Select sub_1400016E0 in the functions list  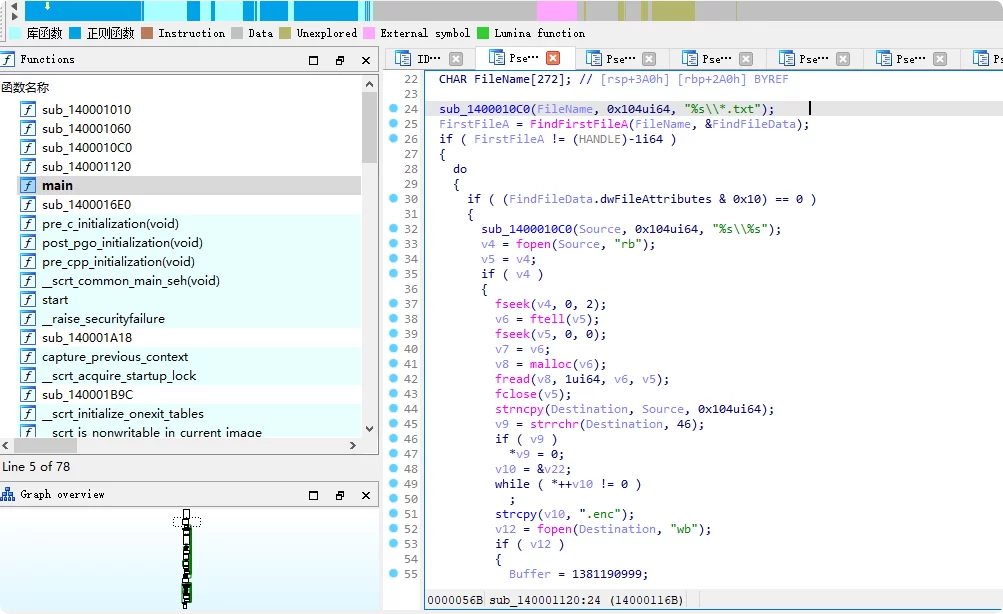click(x=86, y=205)
